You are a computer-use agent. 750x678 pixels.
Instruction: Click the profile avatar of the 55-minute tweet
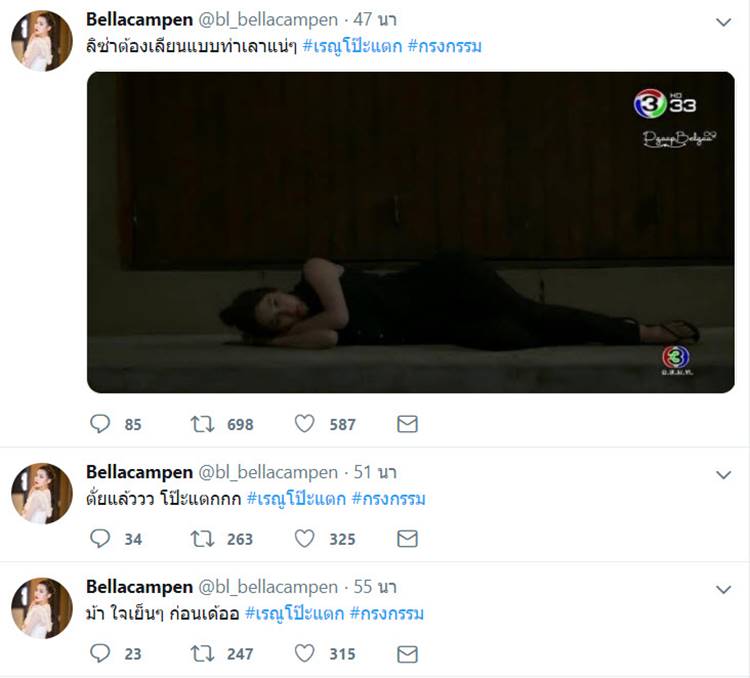point(41,609)
